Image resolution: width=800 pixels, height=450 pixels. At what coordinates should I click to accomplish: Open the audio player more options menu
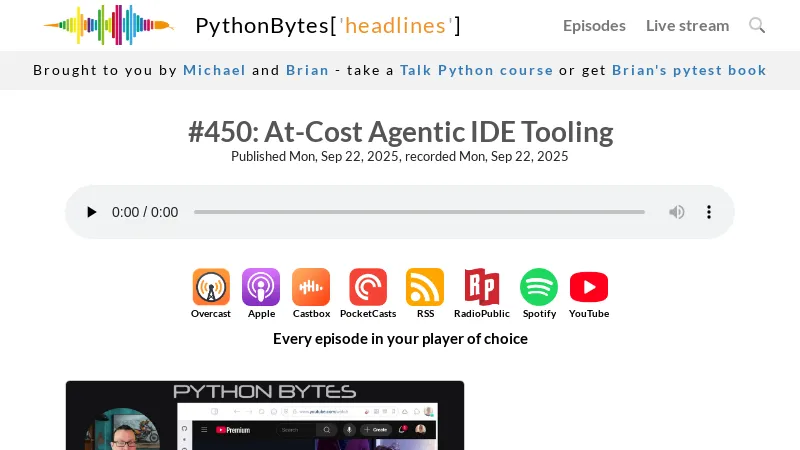click(x=709, y=212)
